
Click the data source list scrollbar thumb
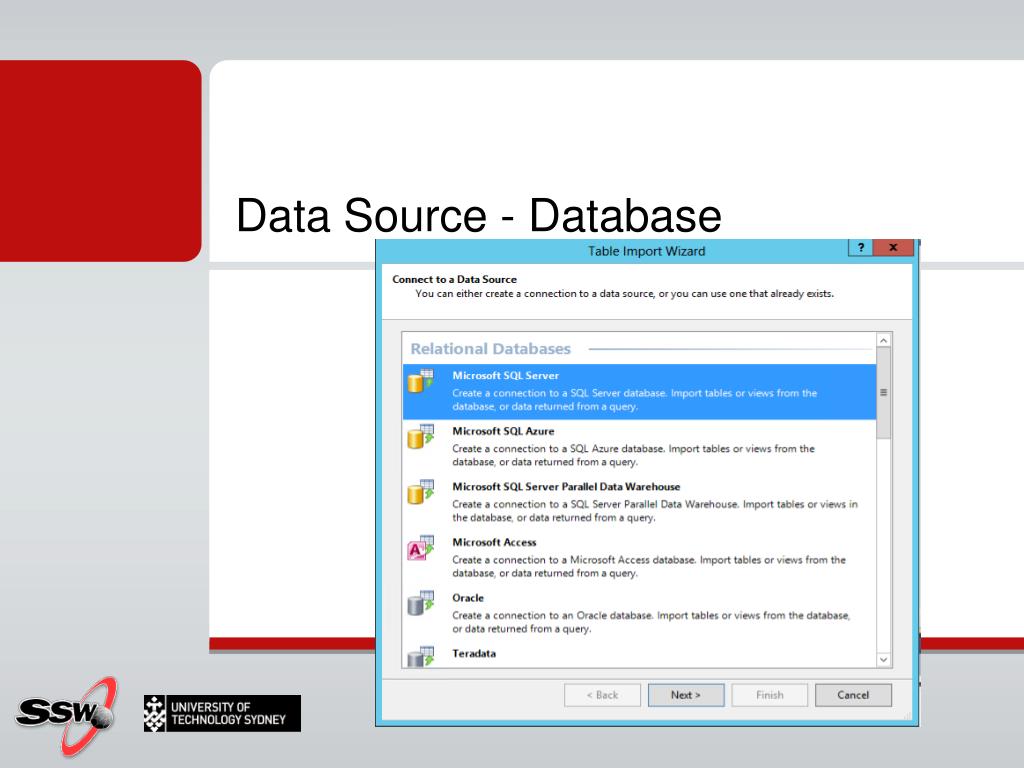coord(884,392)
